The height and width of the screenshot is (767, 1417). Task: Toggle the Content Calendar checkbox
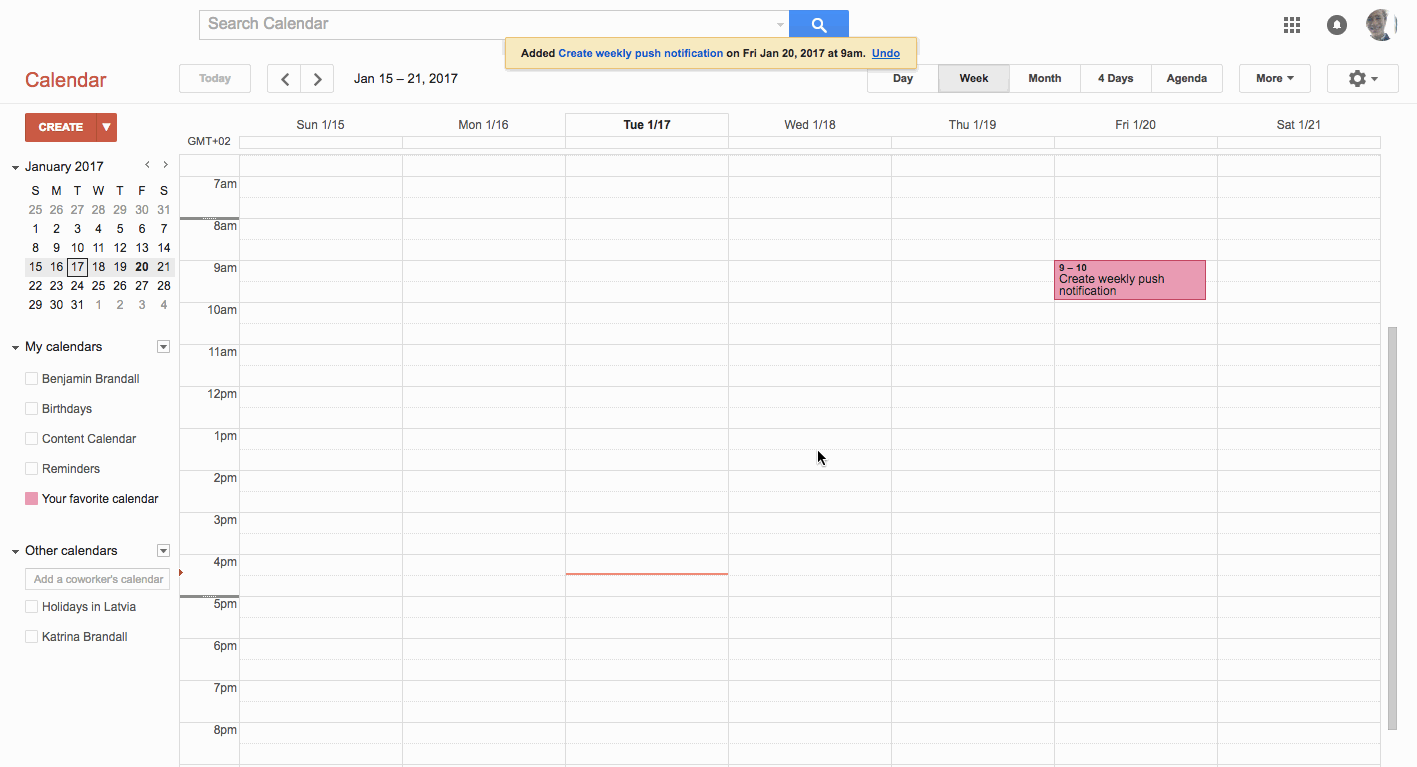[31, 439]
